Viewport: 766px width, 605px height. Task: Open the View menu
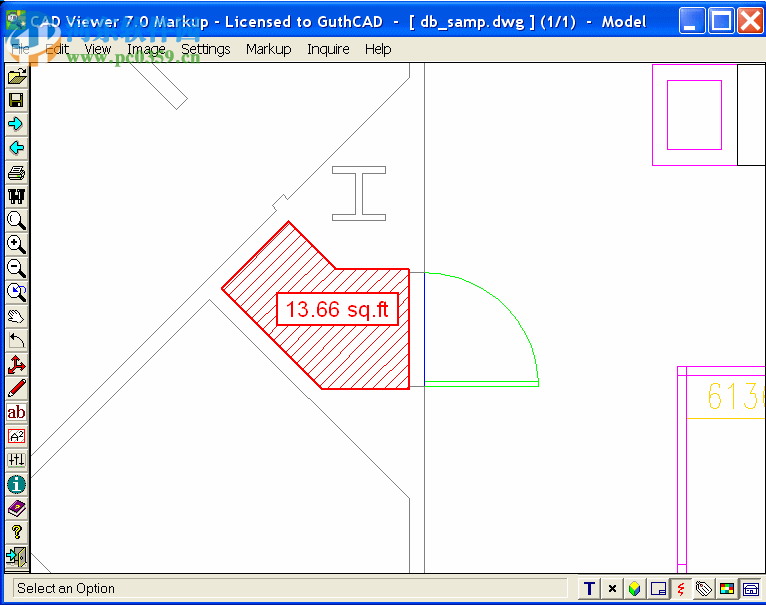[98, 49]
